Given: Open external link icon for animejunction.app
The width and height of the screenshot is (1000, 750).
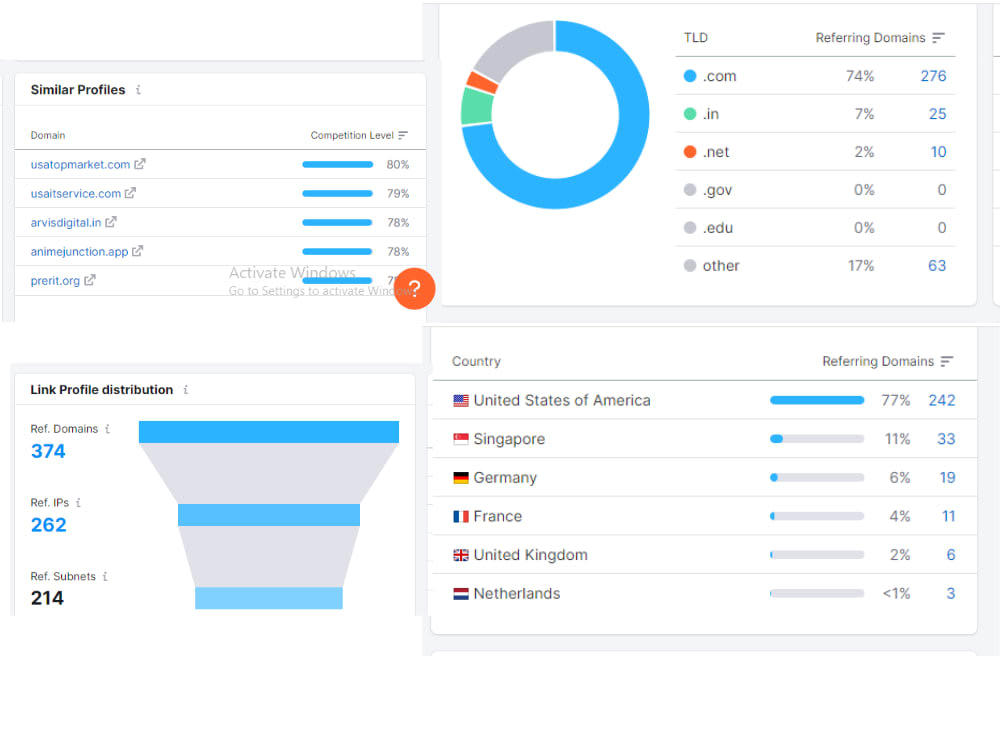Looking at the screenshot, I should pyautogui.click(x=137, y=251).
